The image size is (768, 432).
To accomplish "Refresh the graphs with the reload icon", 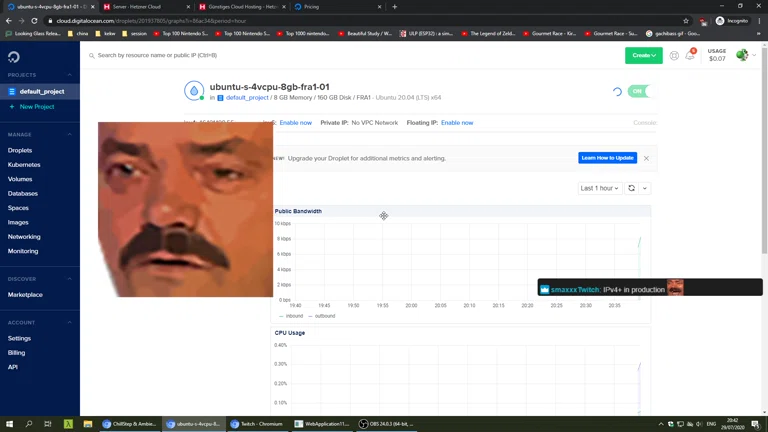I will click(x=631, y=188).
